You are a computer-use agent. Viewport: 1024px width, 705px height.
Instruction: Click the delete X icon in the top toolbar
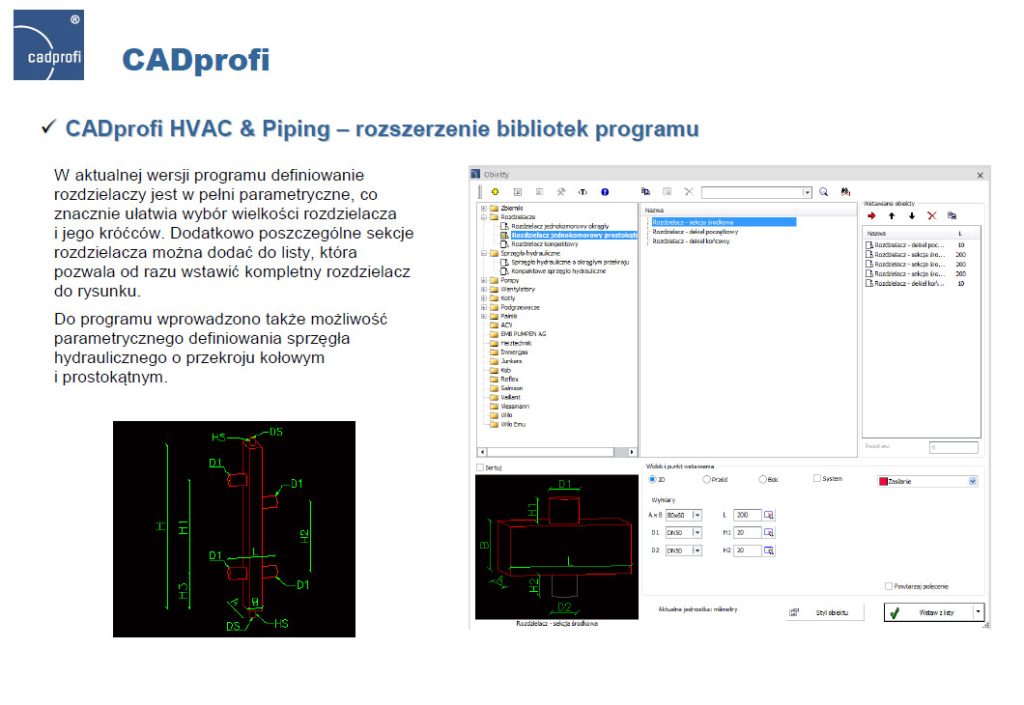click(x=687, y=192)
